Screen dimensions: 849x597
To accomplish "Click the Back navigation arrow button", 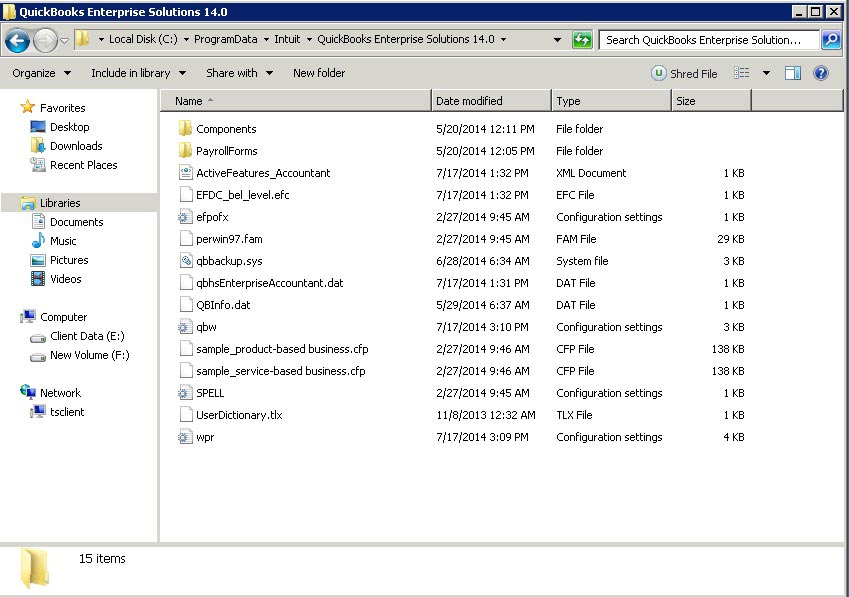I will pos(17,40).
